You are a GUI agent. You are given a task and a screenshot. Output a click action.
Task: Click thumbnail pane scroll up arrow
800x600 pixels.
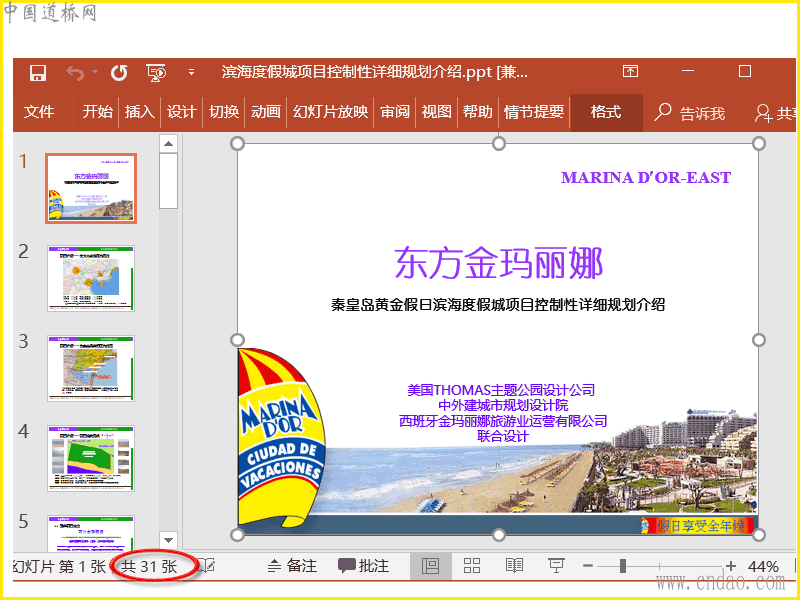[168, 143]
